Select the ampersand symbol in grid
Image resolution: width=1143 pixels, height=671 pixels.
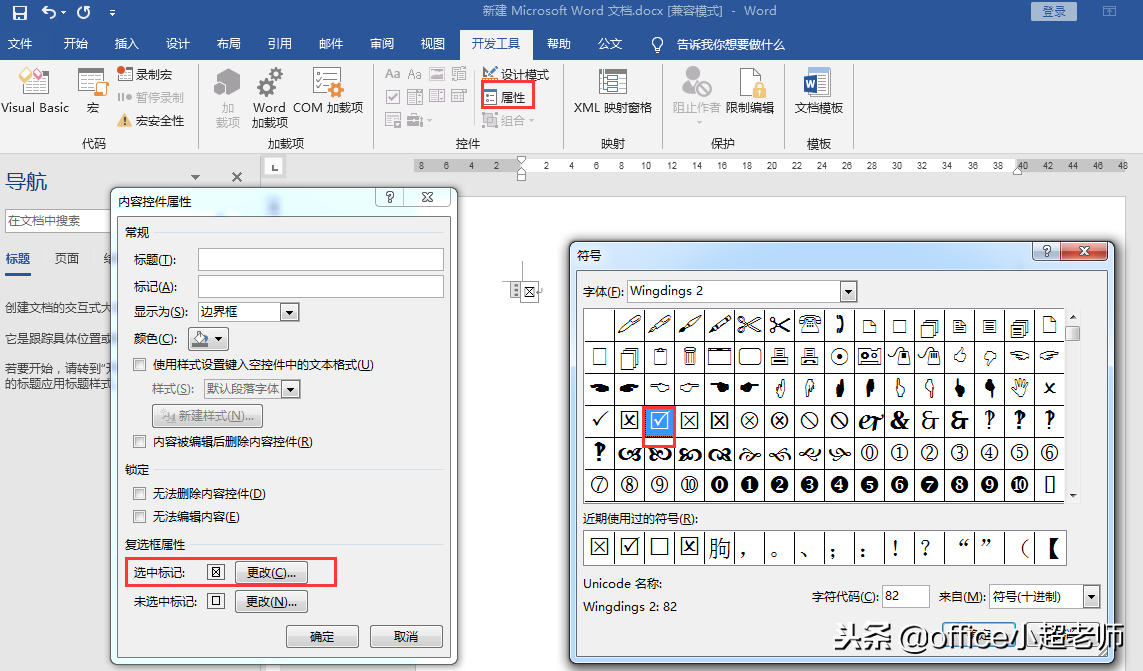point(900,421)
